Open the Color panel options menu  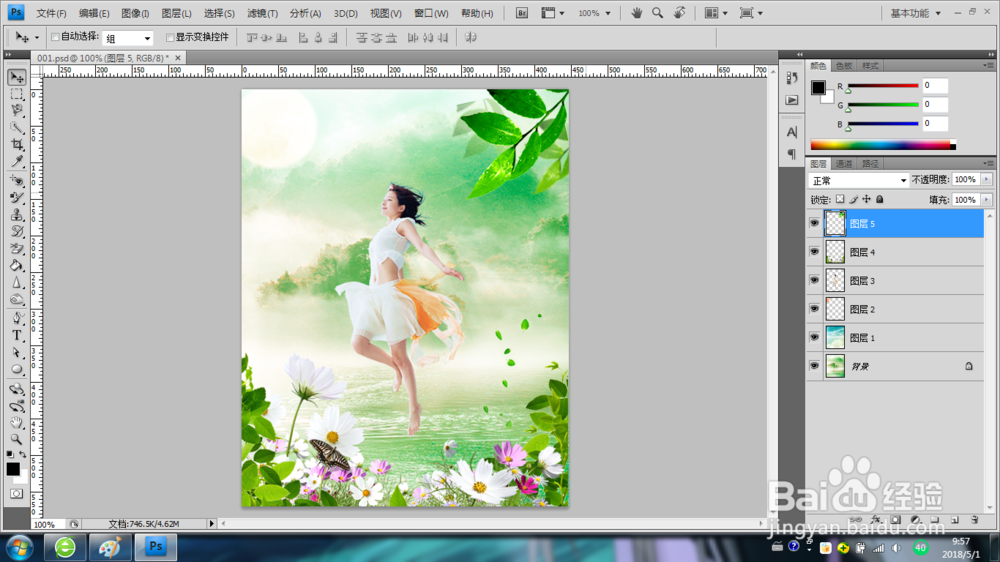pyautogui.click(x=988, y=66)
